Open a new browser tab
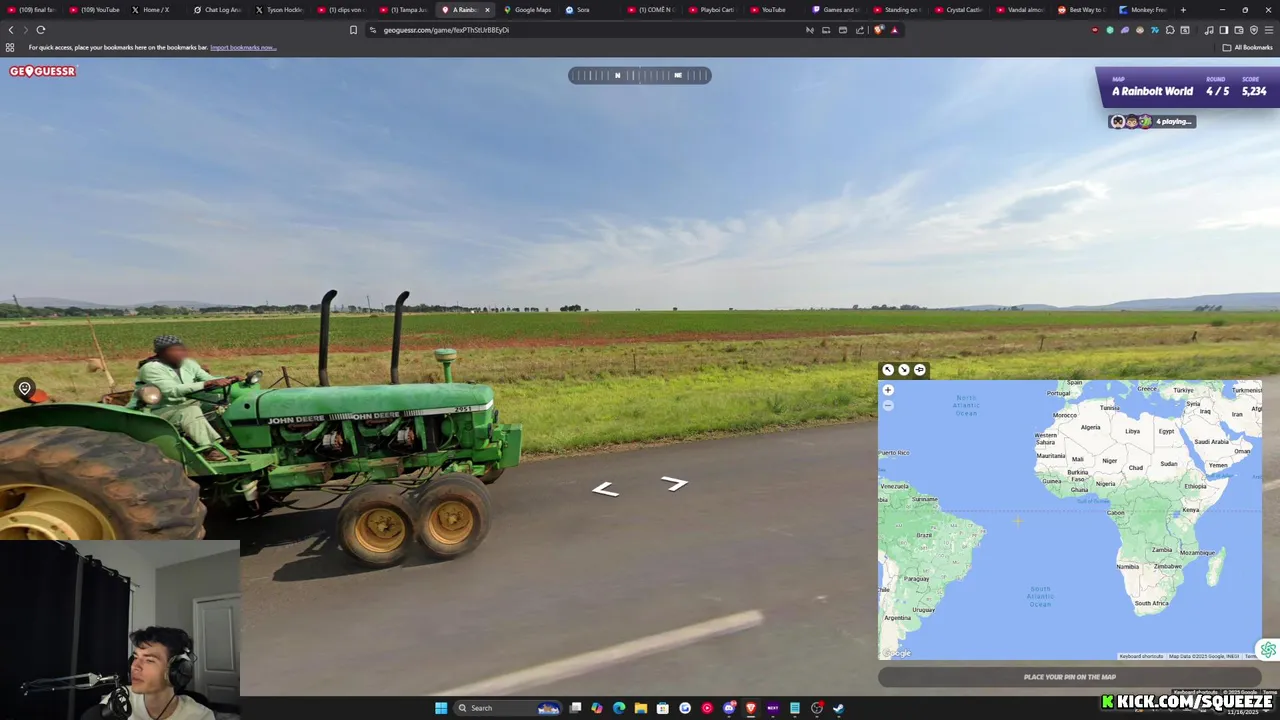1280x720 pixels. (x=1183, y=10)
